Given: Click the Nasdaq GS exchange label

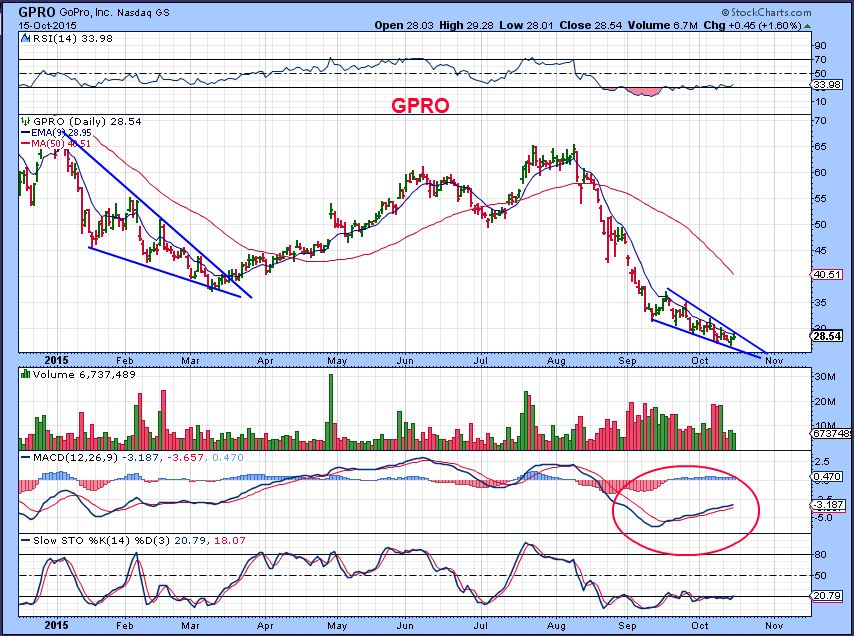Looking at the screenshot, I should pos(143,12).
